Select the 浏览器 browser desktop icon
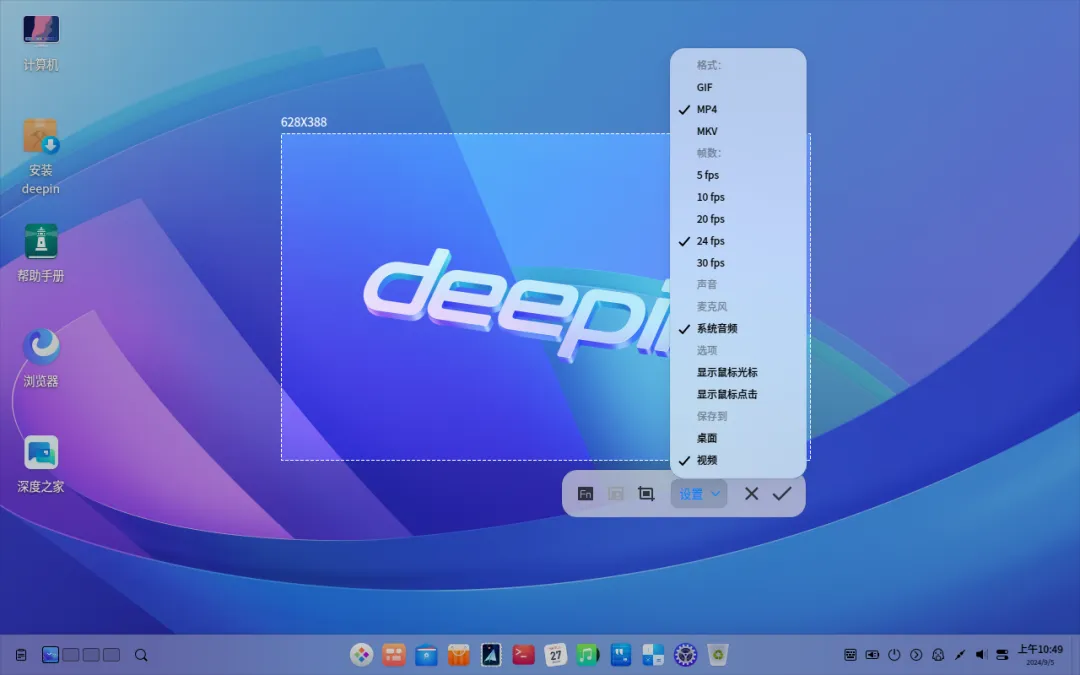 click(41, 359)
